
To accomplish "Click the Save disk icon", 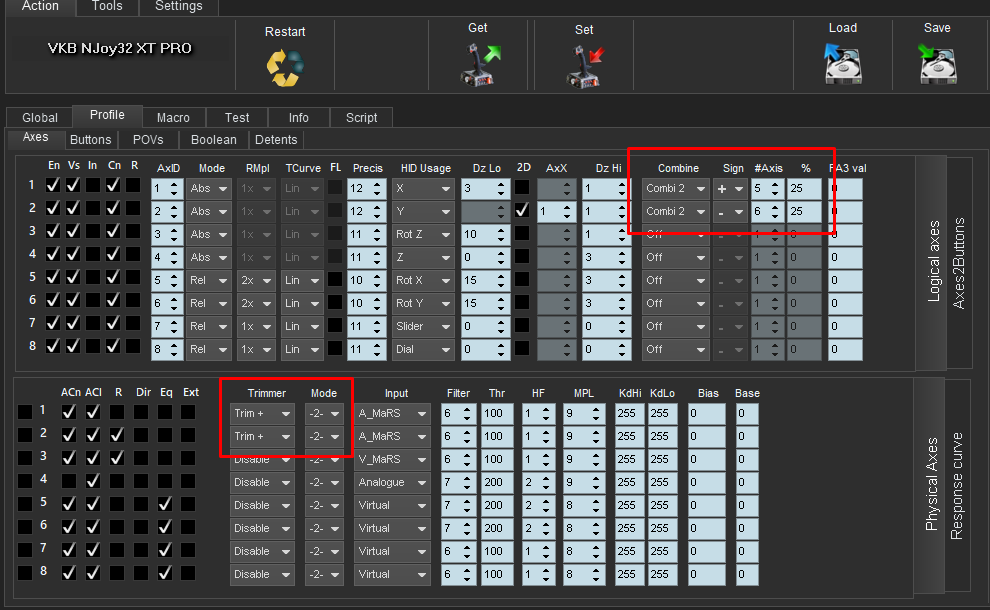I will coord(937,63).
